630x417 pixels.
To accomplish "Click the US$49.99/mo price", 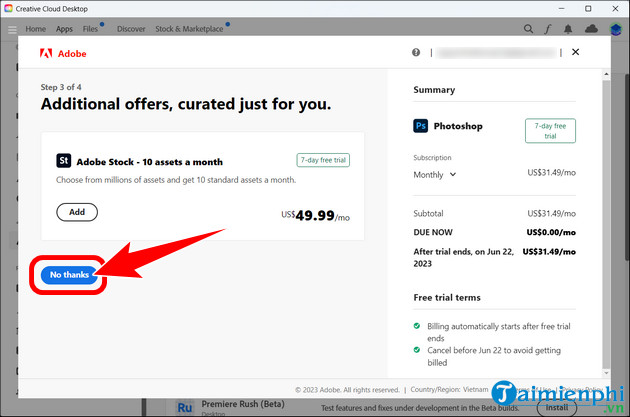I will tap(315, 216).
